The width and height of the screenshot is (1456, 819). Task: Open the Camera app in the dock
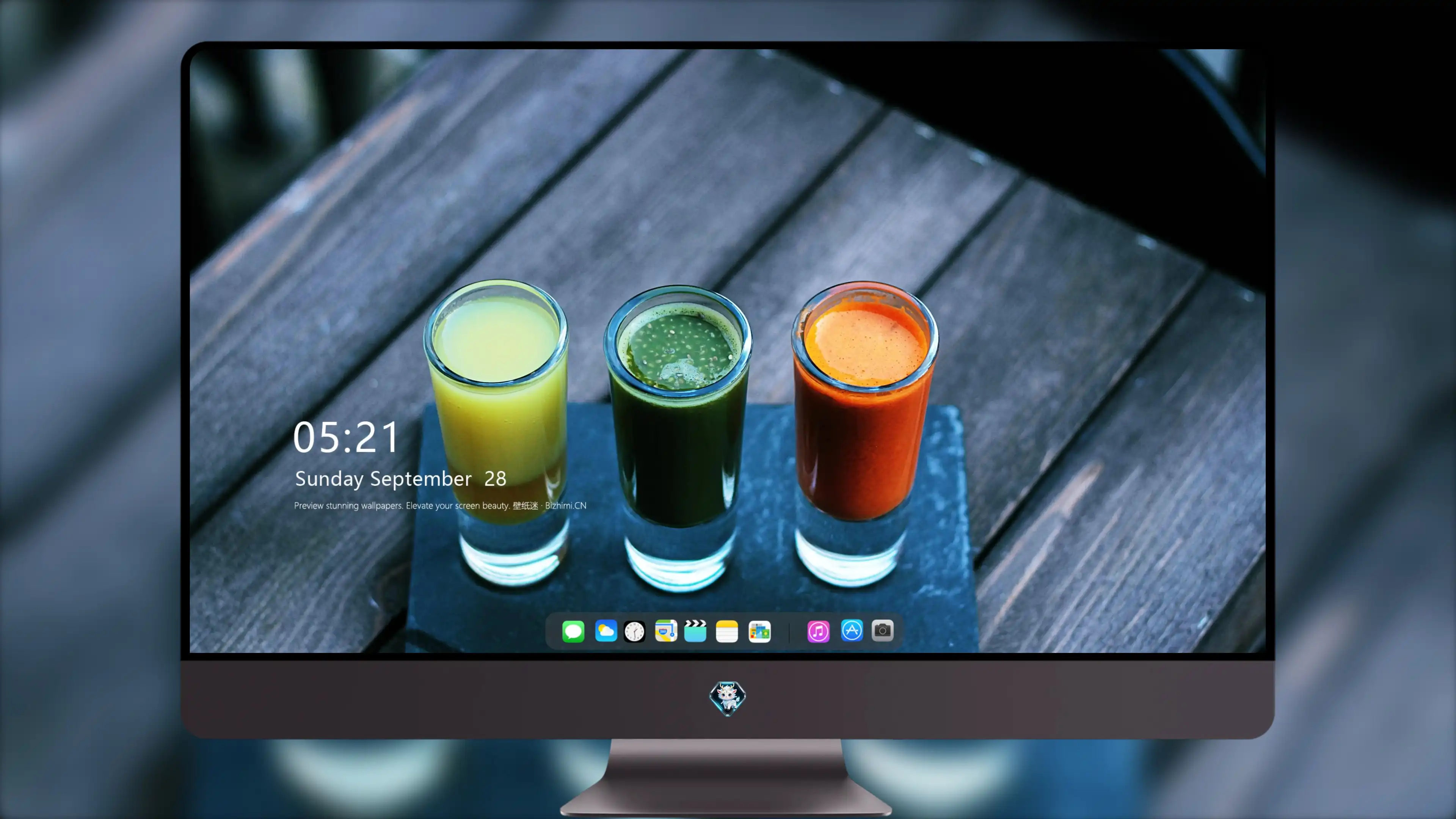pyautogui.click(x=882, y=630)
